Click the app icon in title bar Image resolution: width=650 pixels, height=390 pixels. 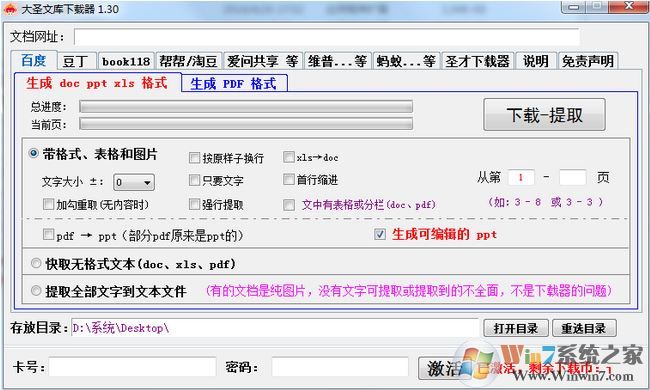point(10,8)
